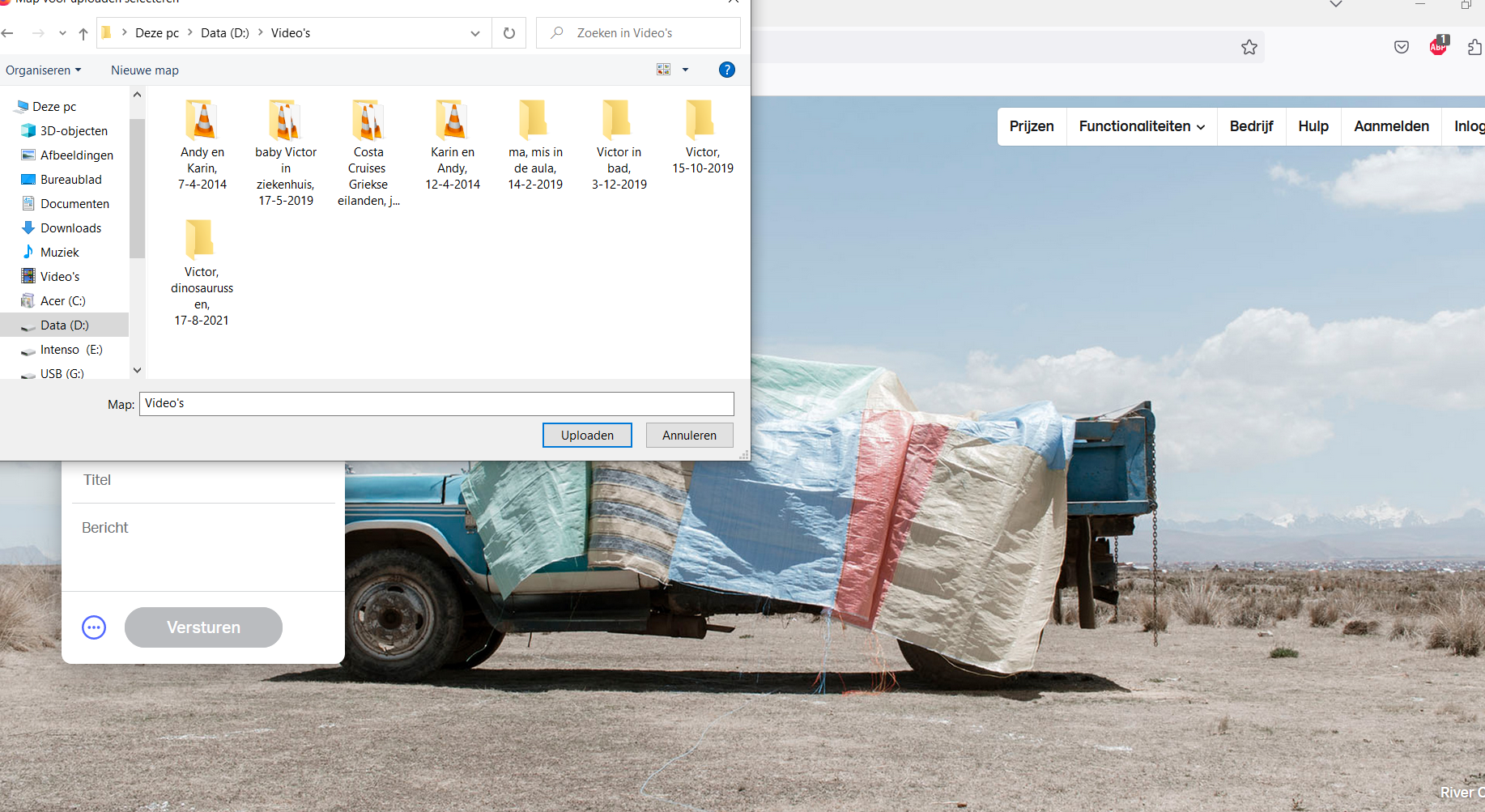This screenshot has height=812, width=1485.
Task: Click the blue help question mark icon
Action: click(726, 70)
